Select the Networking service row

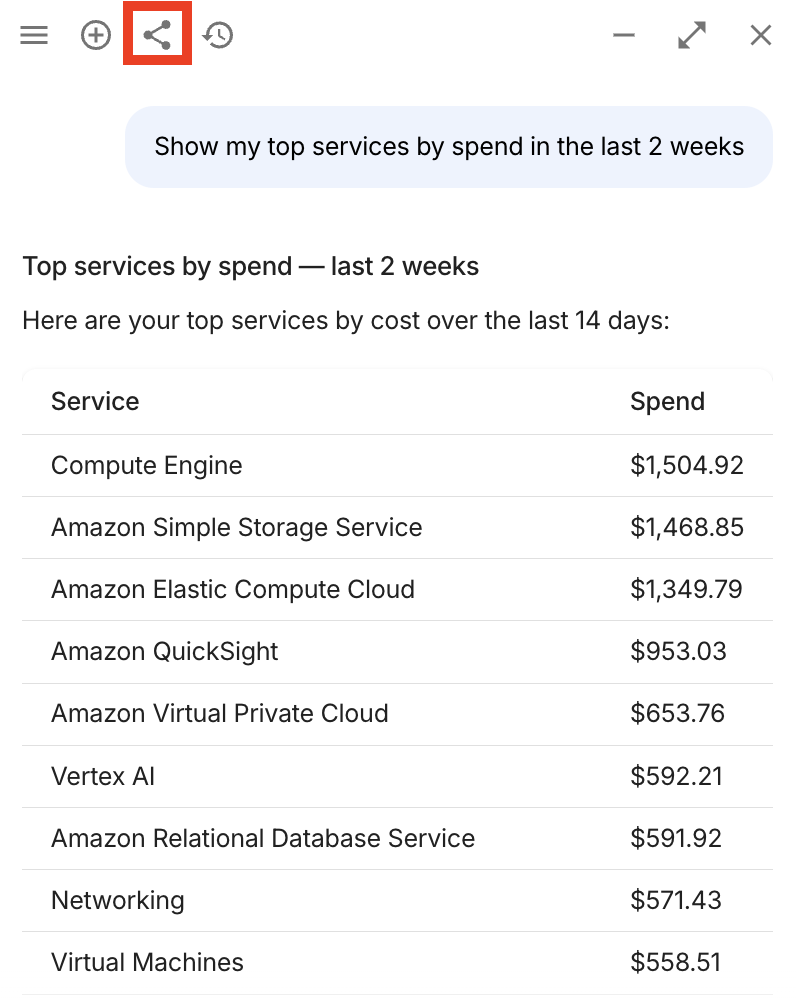(x=118, y=900)
